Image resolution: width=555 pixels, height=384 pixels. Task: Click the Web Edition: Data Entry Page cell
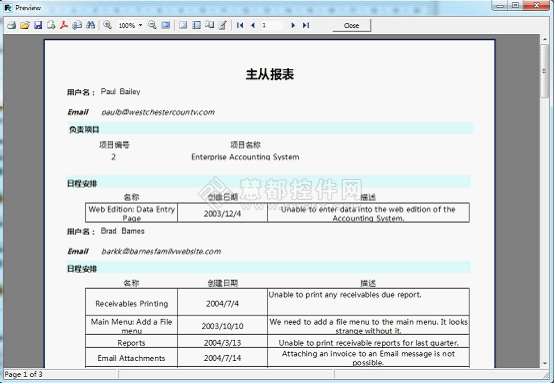pyautogui.click(x=131, y=213)
